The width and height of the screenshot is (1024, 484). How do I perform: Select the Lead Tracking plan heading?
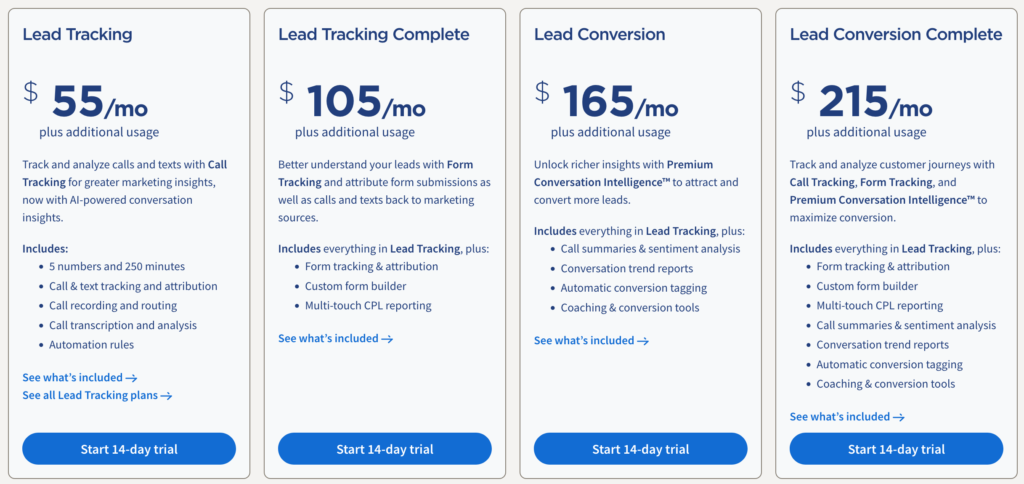tap(77, 35)
